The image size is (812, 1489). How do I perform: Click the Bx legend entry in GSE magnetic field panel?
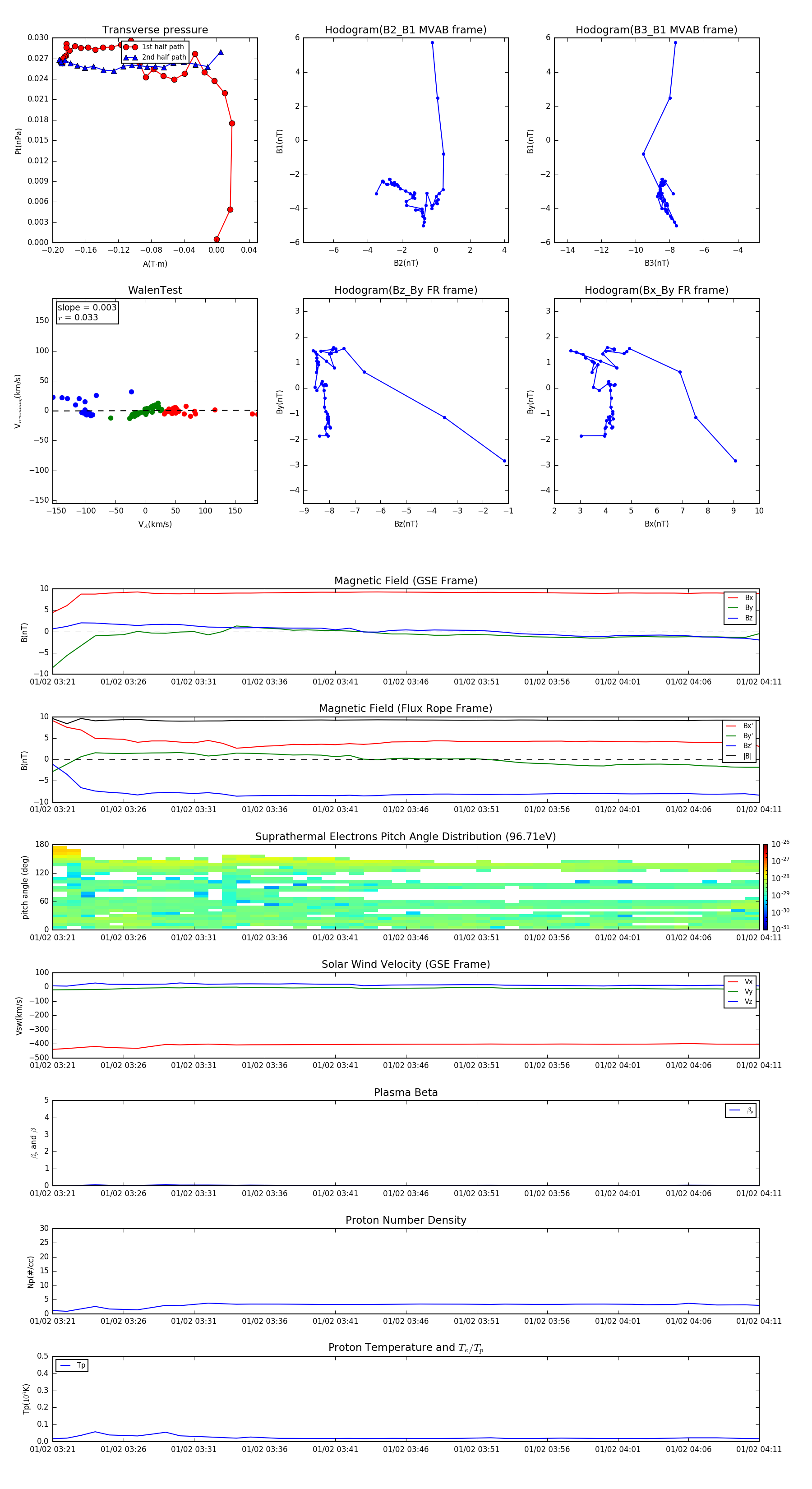coord(740,598)
